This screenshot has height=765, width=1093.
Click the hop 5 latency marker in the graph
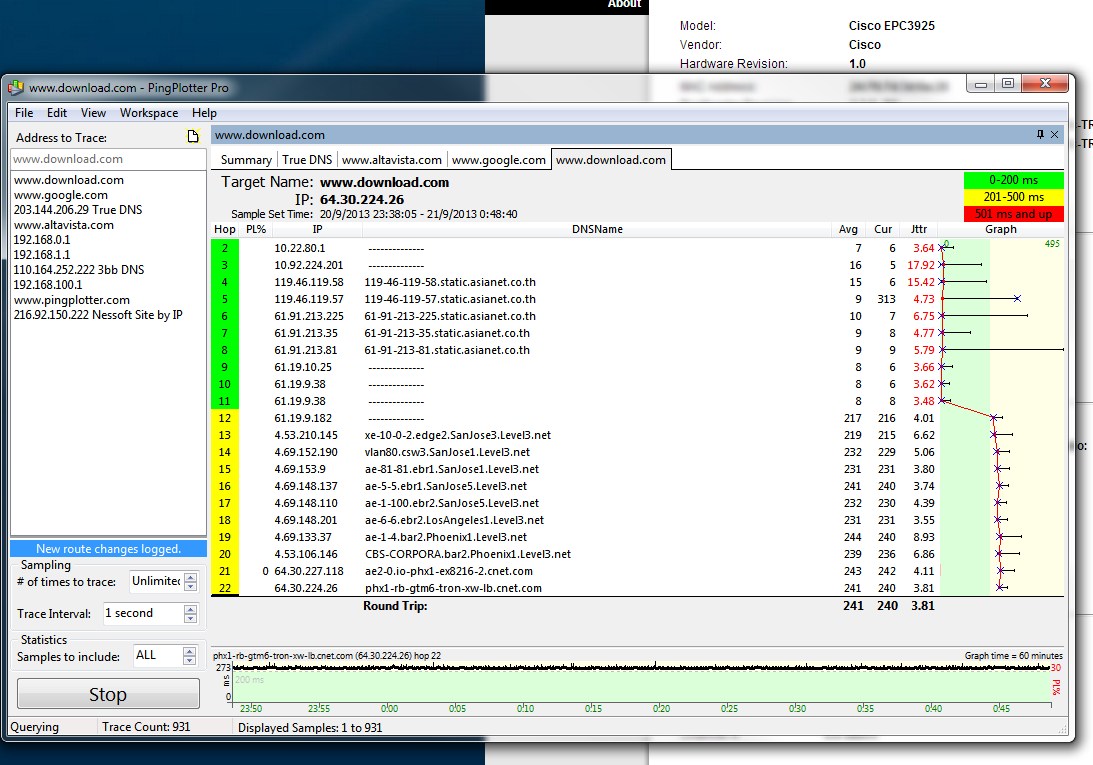coord(1017,298)
